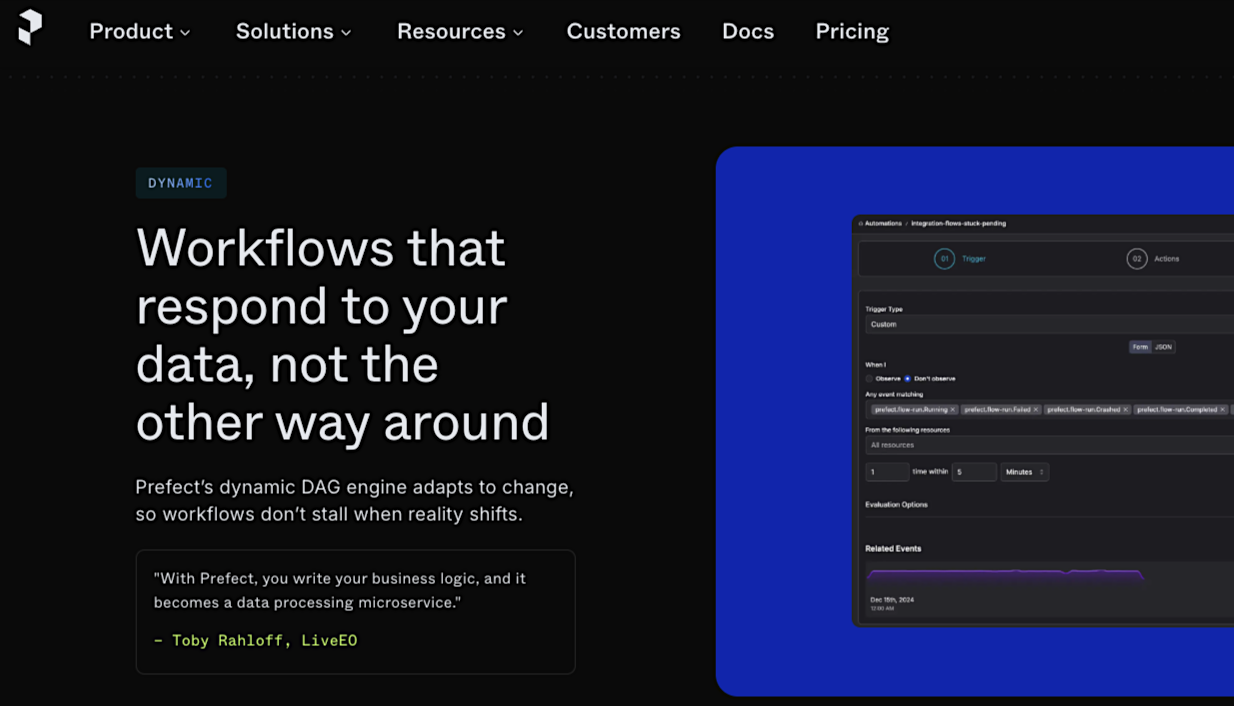The height and width of the screenshot is (706, 1234).
Task: Click the DYNAMIC badge label
Action: [181, 183]
